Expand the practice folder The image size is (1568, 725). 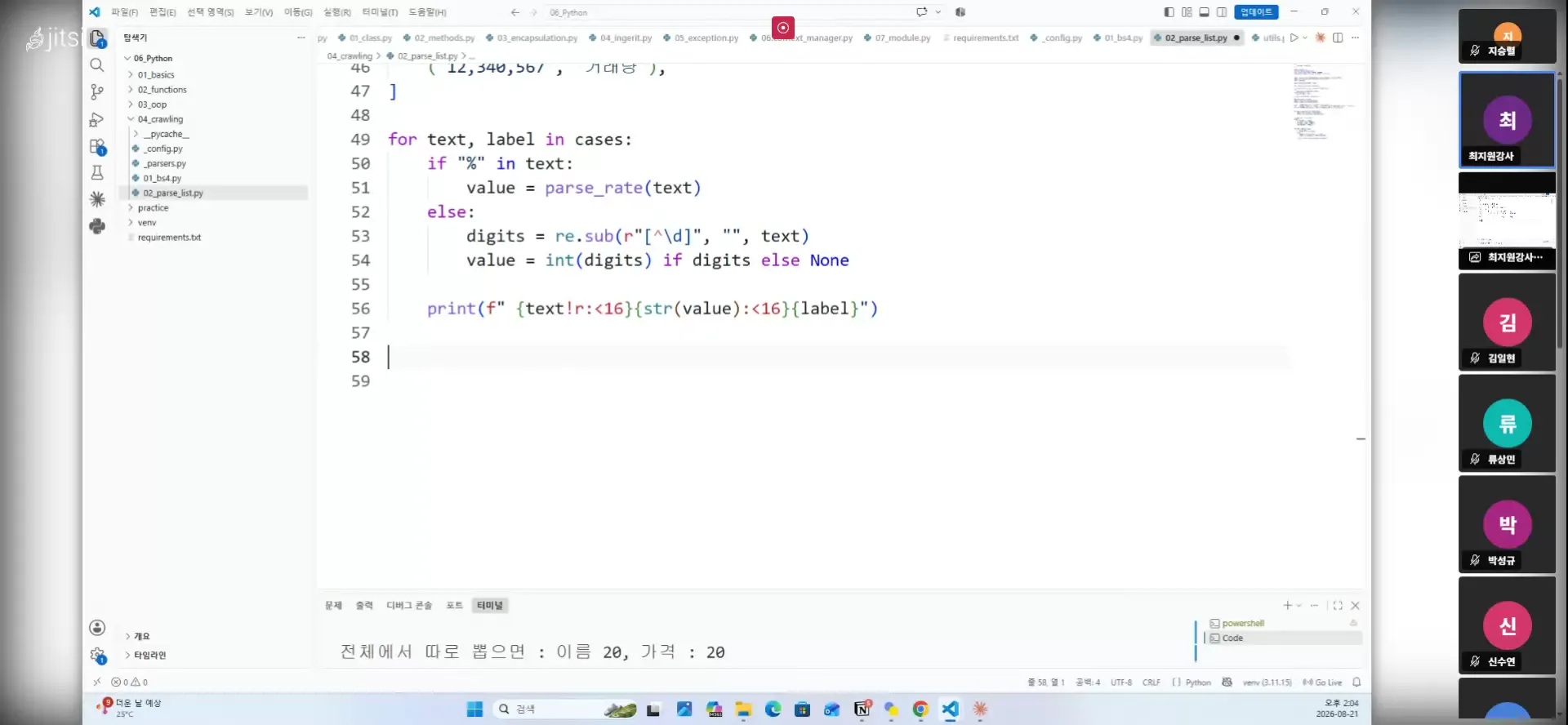153,207
